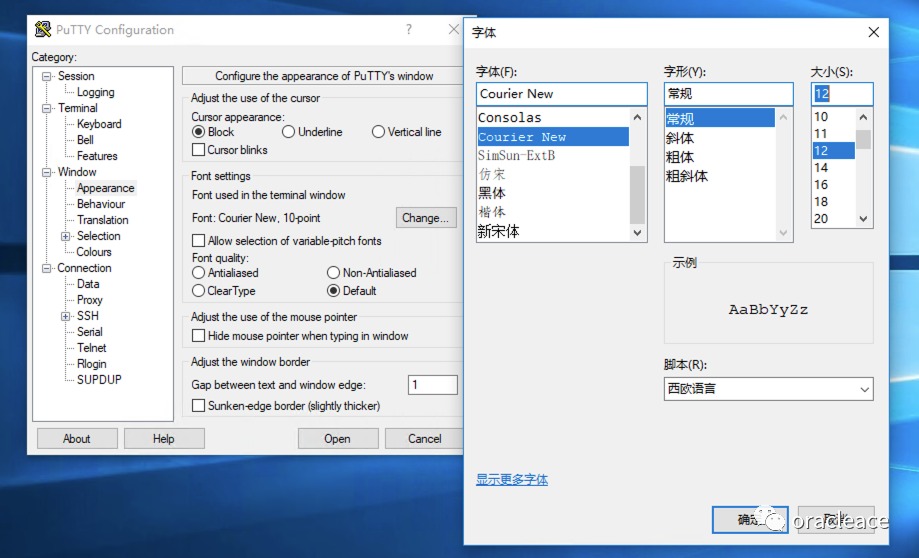Collapse the Connection tree node

(46, 268)
